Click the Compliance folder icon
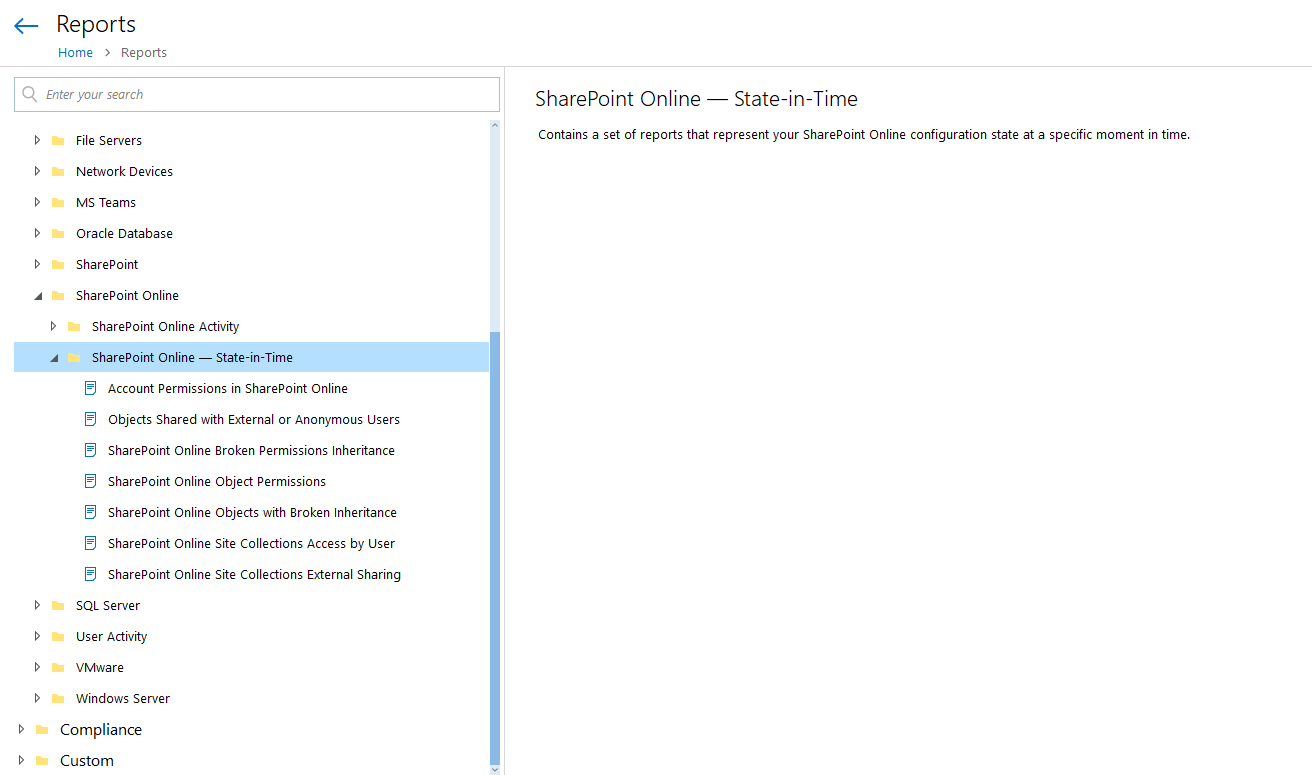This screenshot has height=775, width=1312. [x=42, y=729]
